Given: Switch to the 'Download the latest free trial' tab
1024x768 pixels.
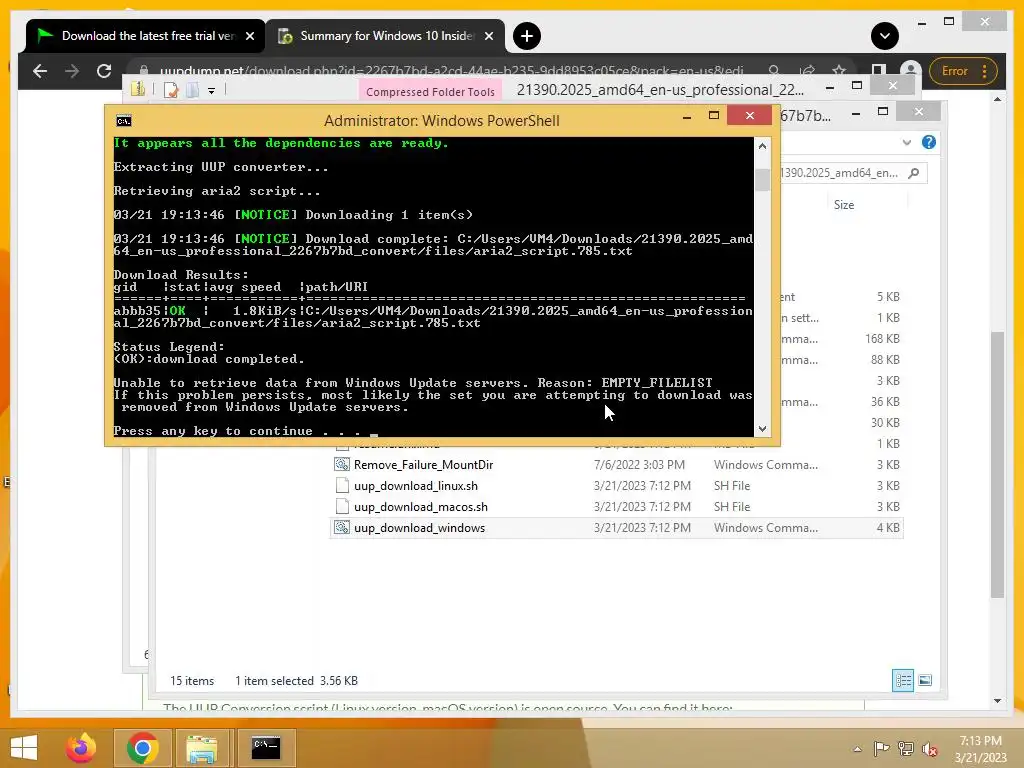Looking at the screenshot, I should pyautogui.click(x=146, y=36).
